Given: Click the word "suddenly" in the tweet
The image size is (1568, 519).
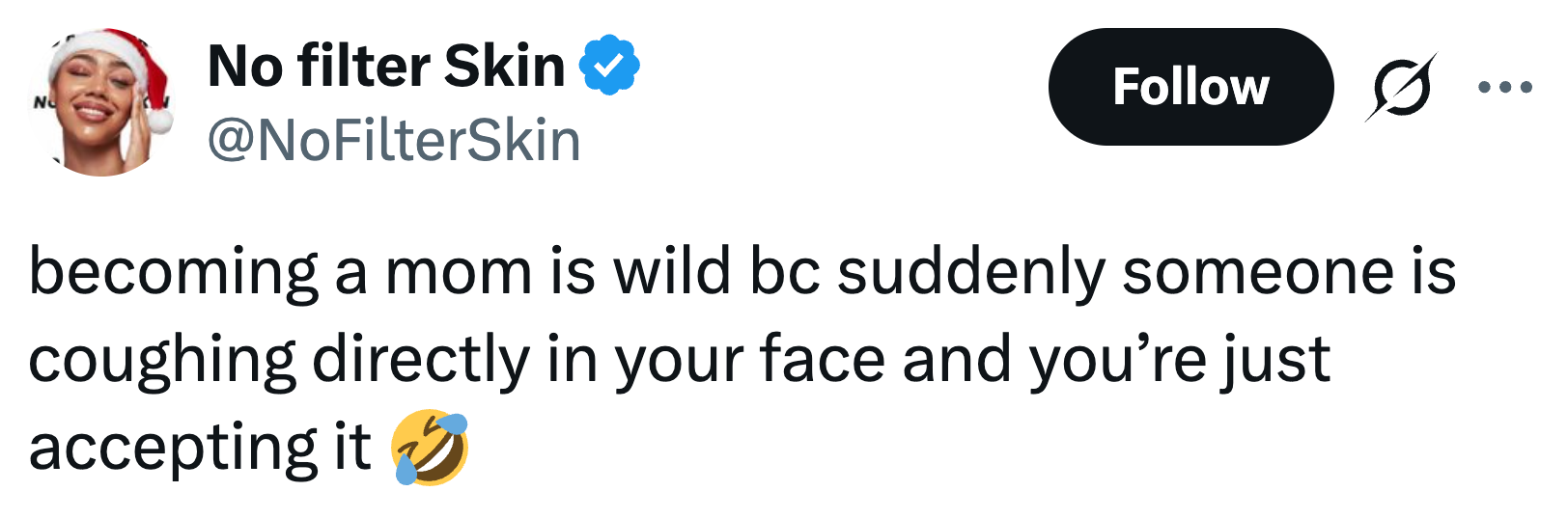Looking at the screenshot, I should point(970,273).
